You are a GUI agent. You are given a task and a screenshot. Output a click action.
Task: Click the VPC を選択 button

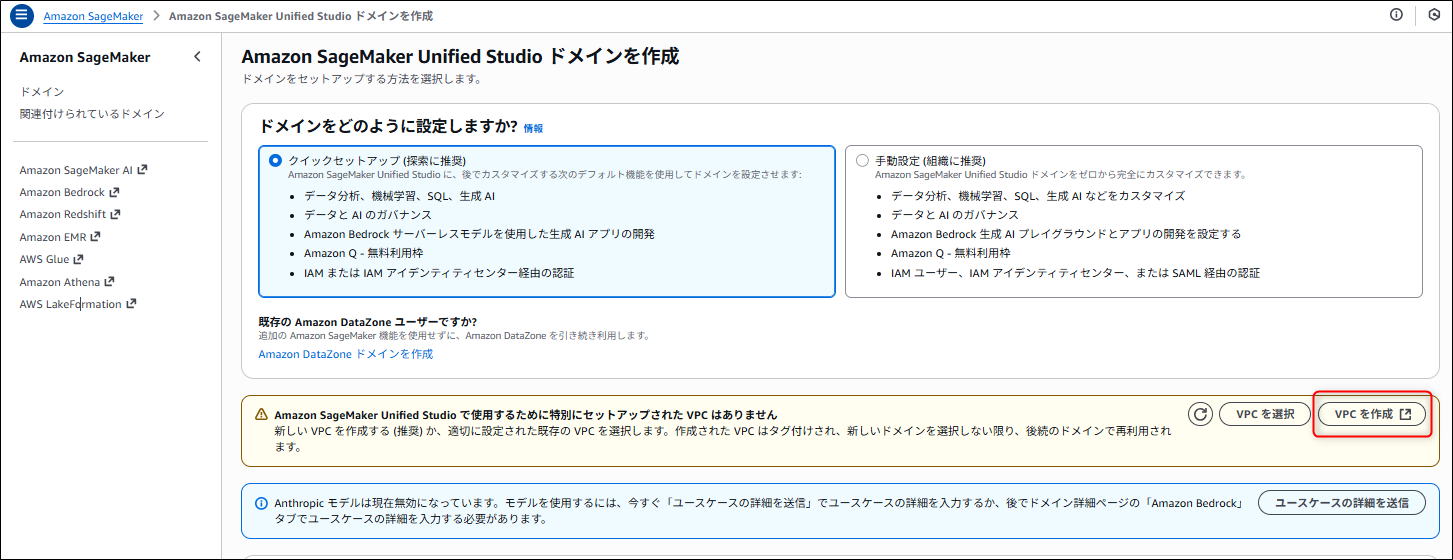coord(1264,414)
